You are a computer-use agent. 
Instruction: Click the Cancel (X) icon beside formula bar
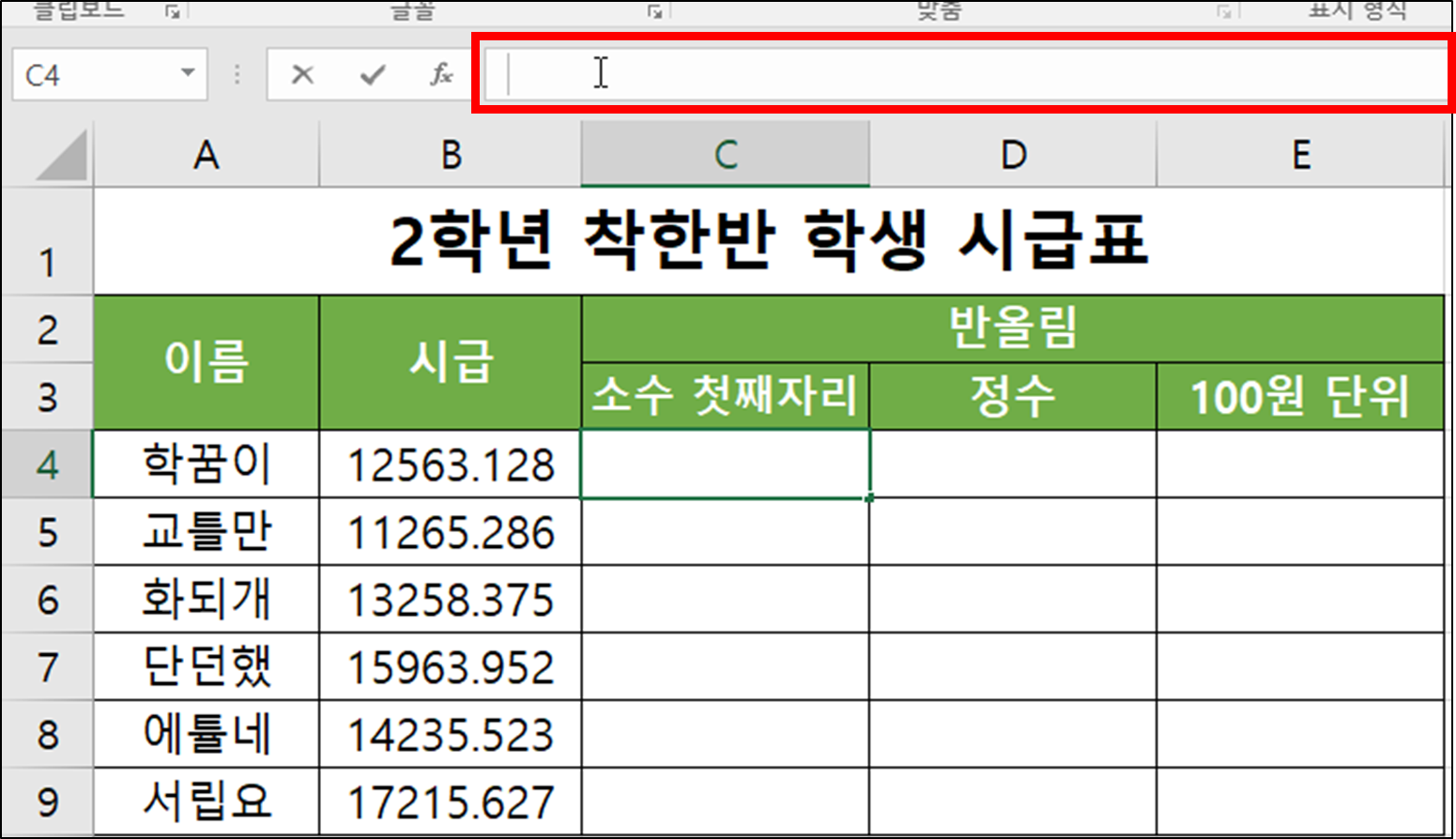click(301, 74)
